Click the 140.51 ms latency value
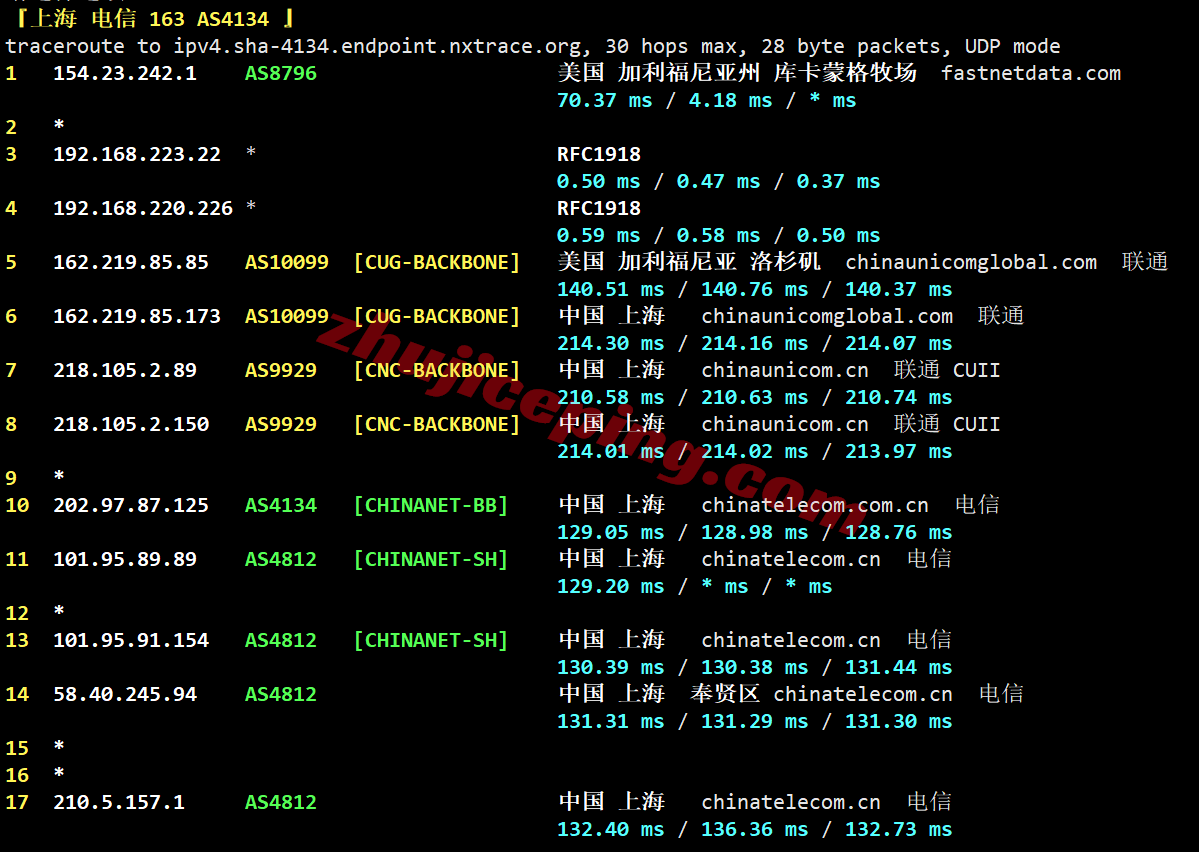The height and width of the screenshot is (852, 1199). tap(611, 289)
